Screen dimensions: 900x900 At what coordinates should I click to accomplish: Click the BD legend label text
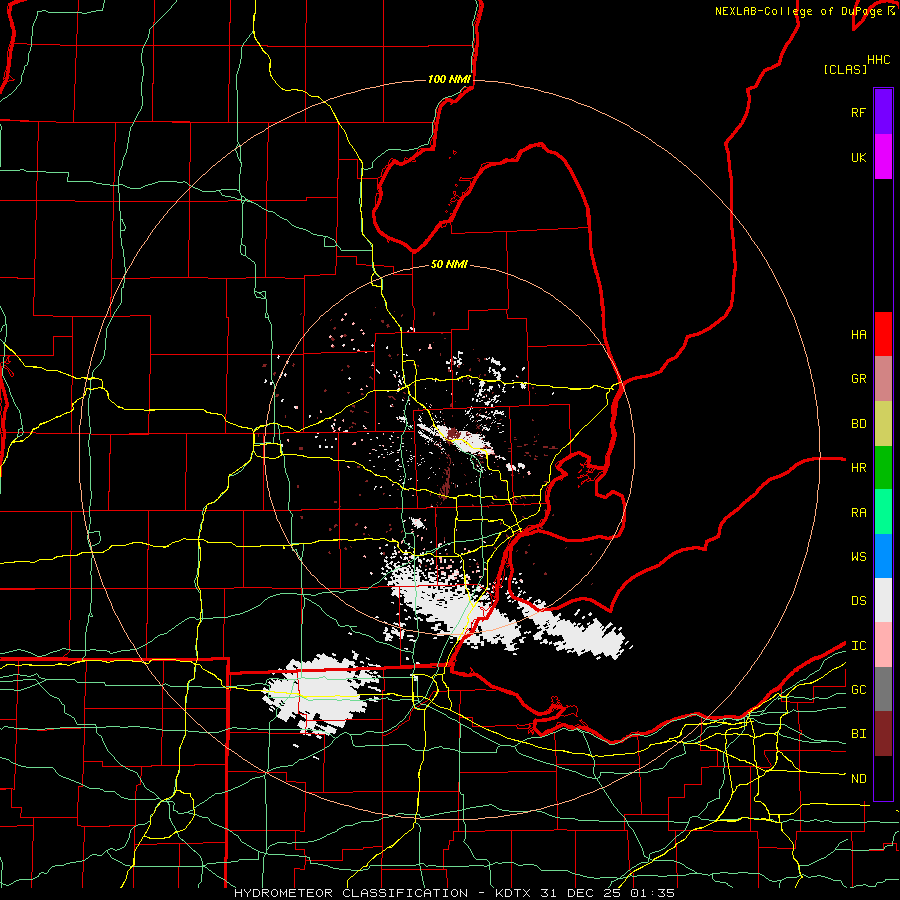tap(858, 424)
